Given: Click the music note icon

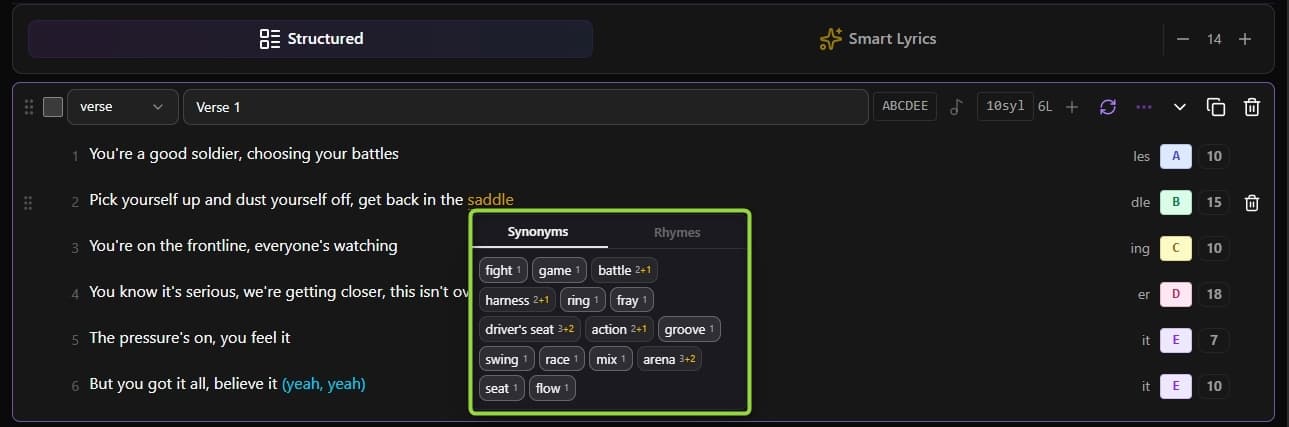Looking at the screenshot, I should tap(955, 107).
